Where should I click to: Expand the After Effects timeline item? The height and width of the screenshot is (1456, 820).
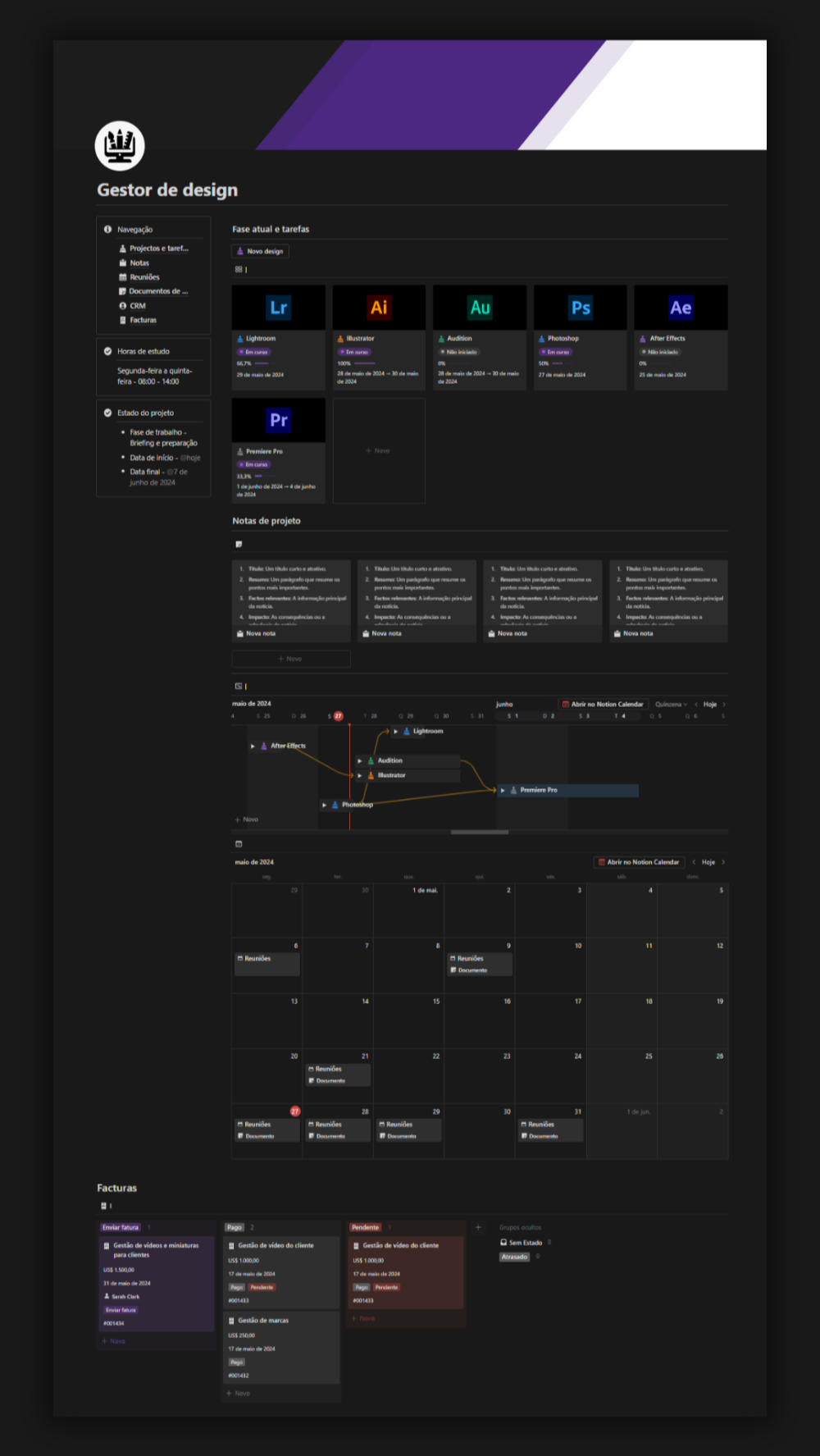click(x=253, y=746)
